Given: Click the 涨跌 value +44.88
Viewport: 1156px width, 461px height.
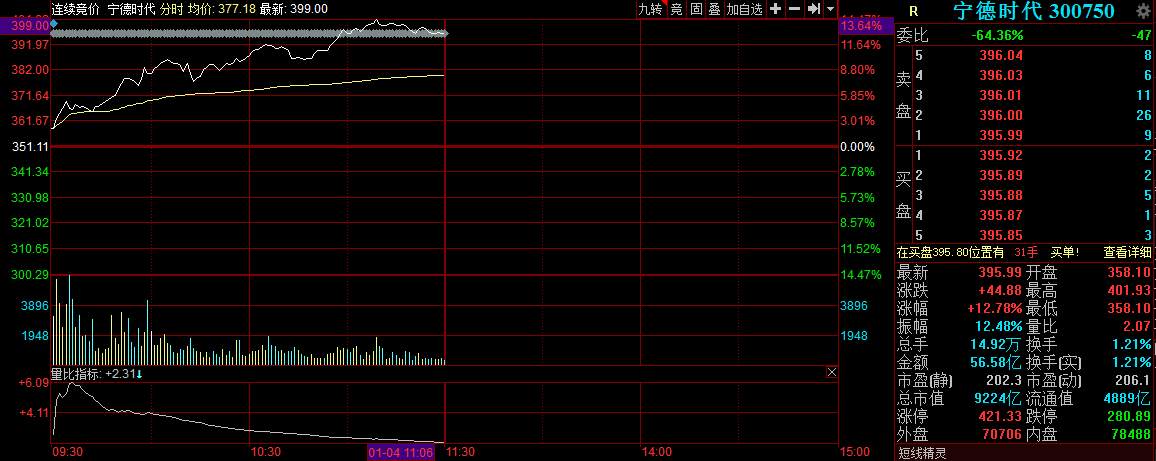Looking at the screenshot, I should pyautogui.click(x=998, y=290).
